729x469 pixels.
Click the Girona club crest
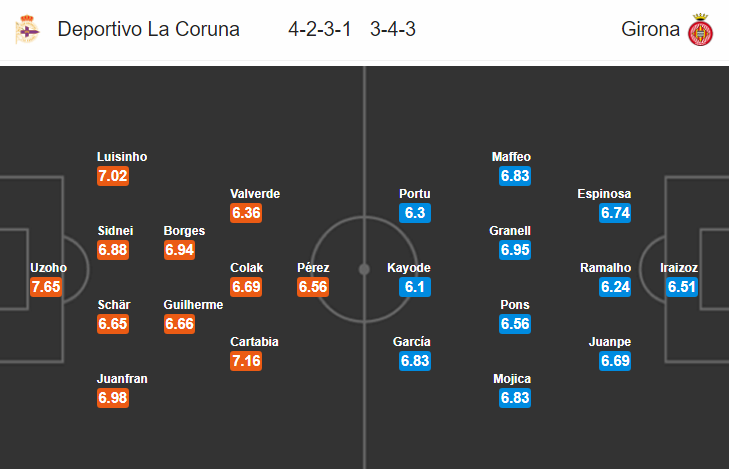[x=700, y=30]
